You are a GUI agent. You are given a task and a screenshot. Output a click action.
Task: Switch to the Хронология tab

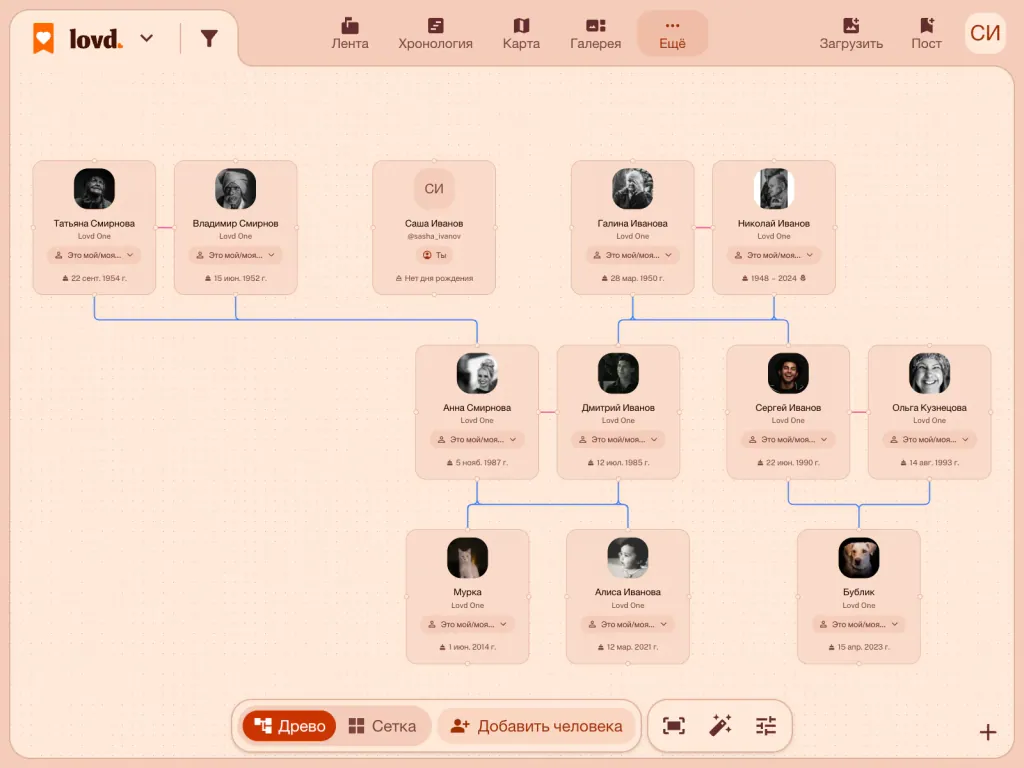(x=436, y=33)
